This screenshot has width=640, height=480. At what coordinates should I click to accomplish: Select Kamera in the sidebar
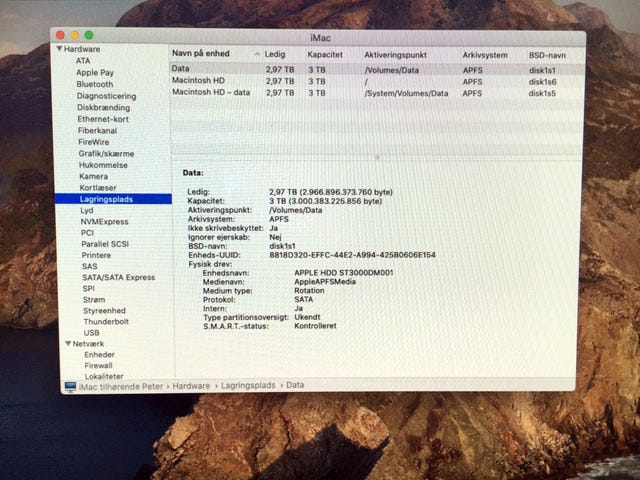(x=94, y=176)
